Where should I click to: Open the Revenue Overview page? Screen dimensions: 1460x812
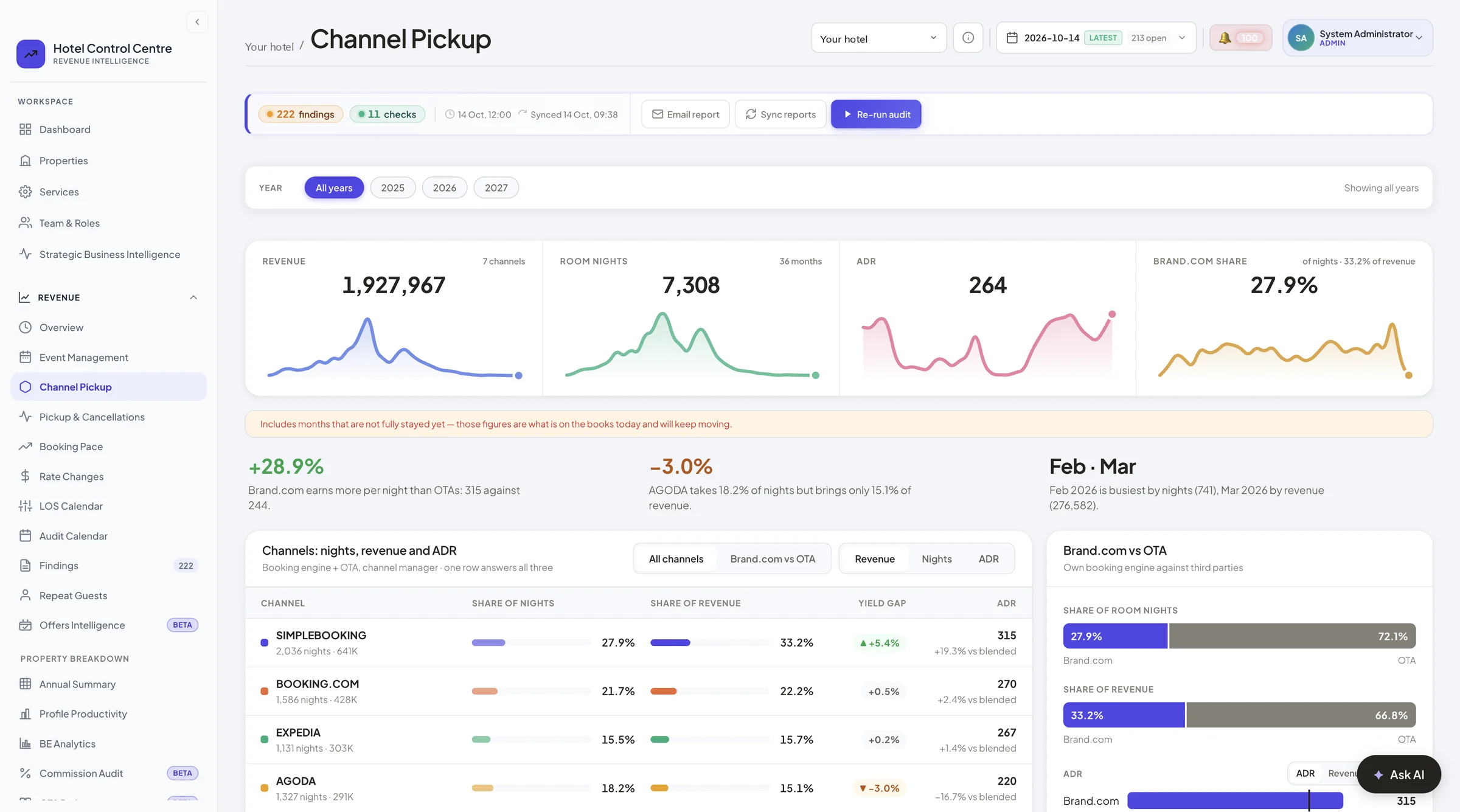point(108,327)
